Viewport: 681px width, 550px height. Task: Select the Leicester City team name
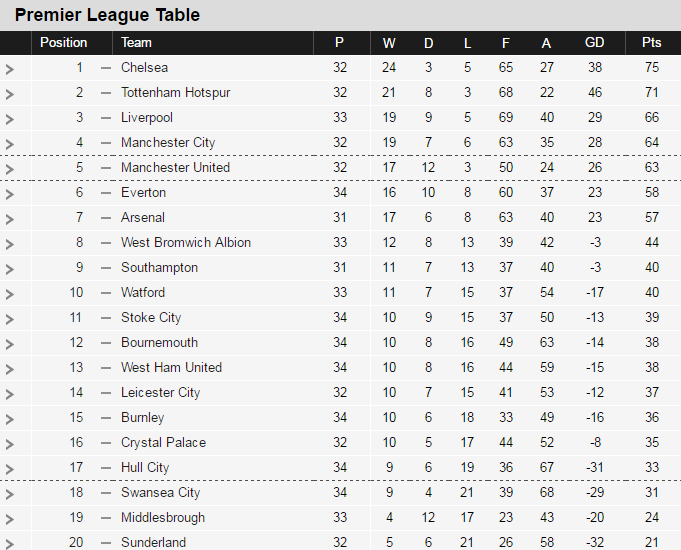160,393
